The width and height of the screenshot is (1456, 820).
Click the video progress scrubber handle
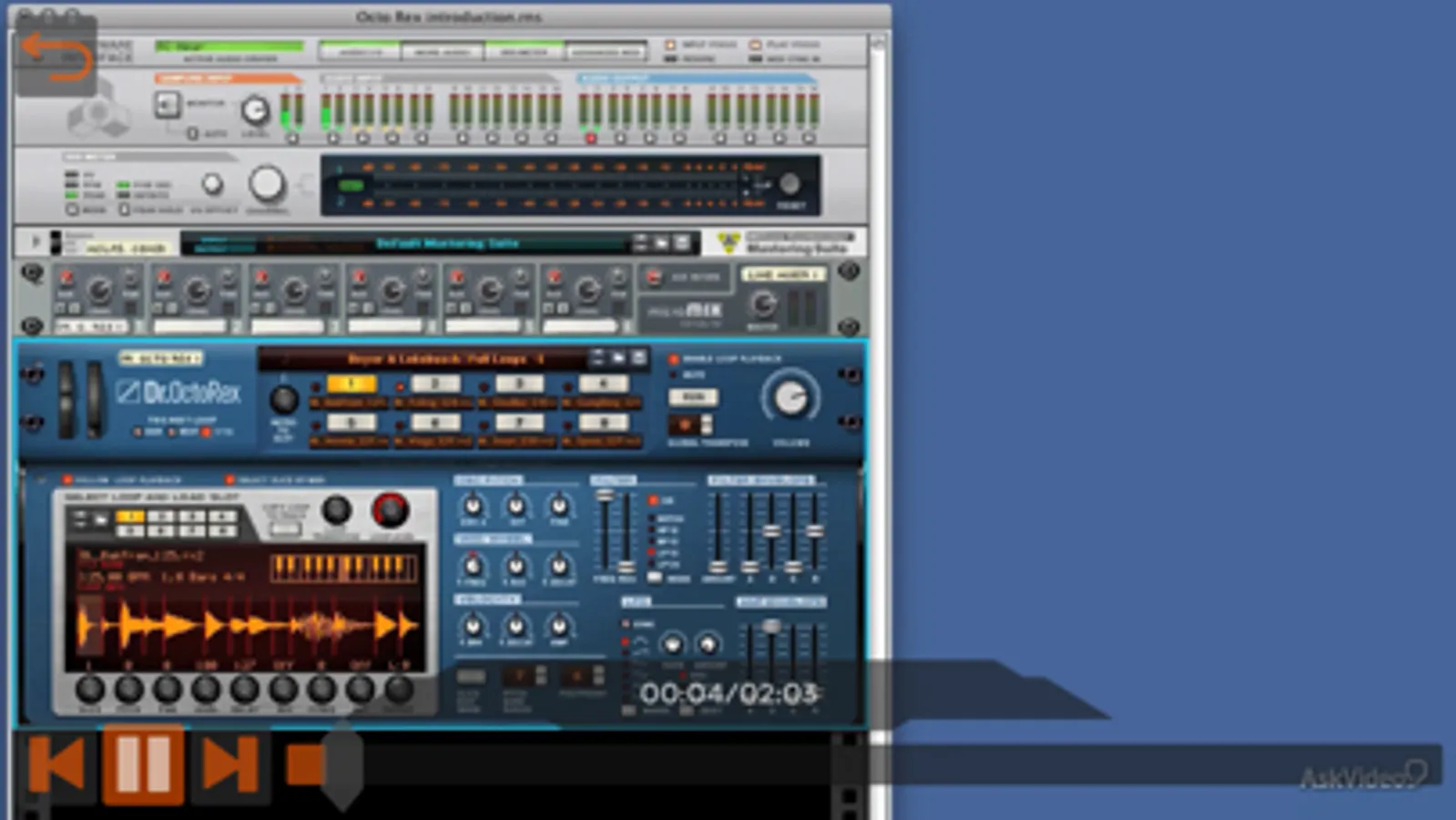pos(341,765)
